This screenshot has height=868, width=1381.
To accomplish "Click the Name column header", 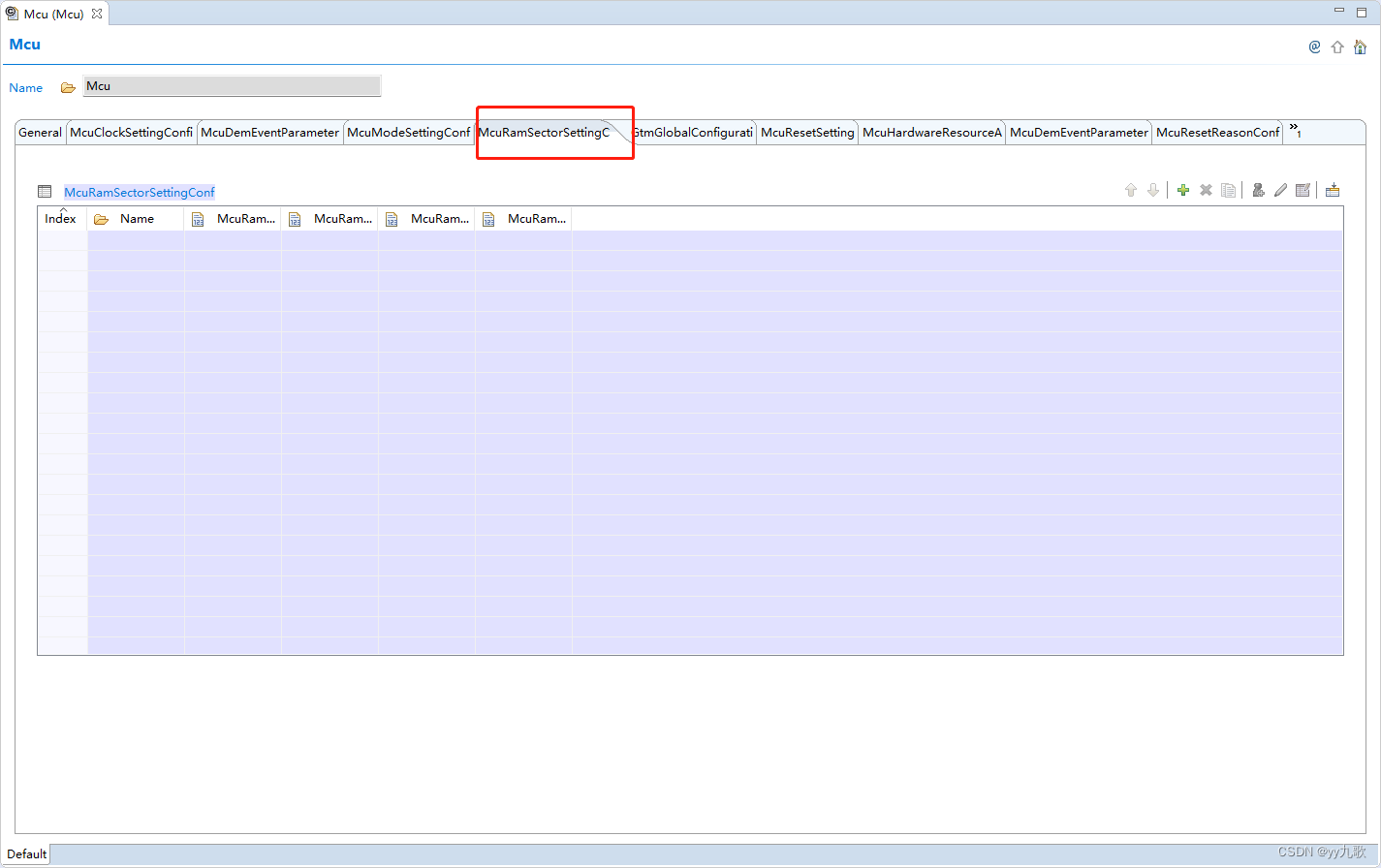I will click(x=136, y=219).
